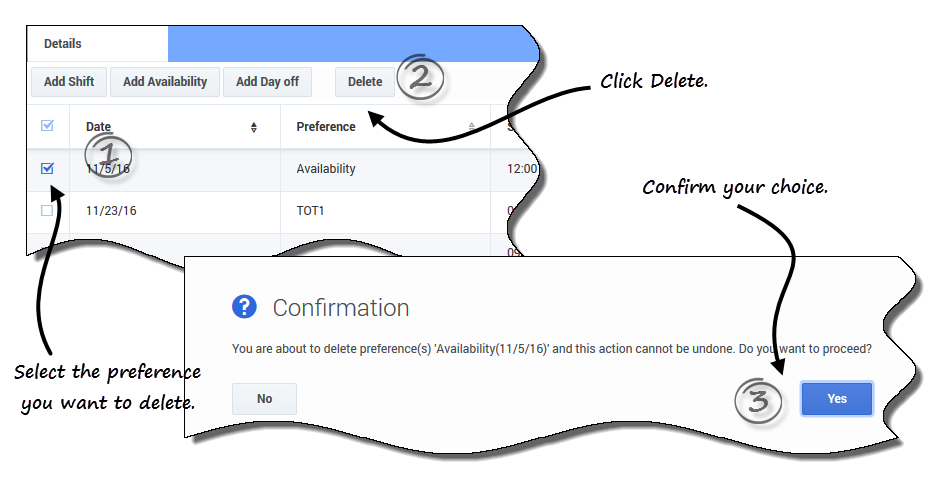Select the 11/23/16 date cell
This screenshot has width=938, height=483.
[x=110, y=211]
